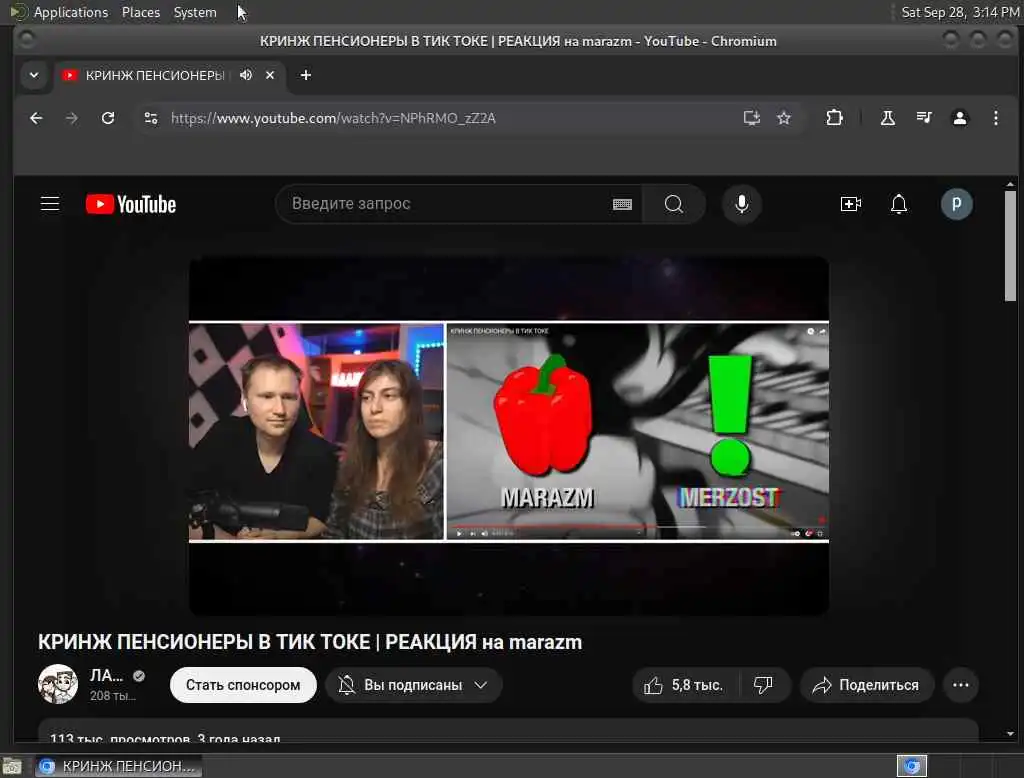Click the clock Sat Sep 28 3:14 PM
This screenshot has width=1024, height=778.
click(x=959, y=12)
